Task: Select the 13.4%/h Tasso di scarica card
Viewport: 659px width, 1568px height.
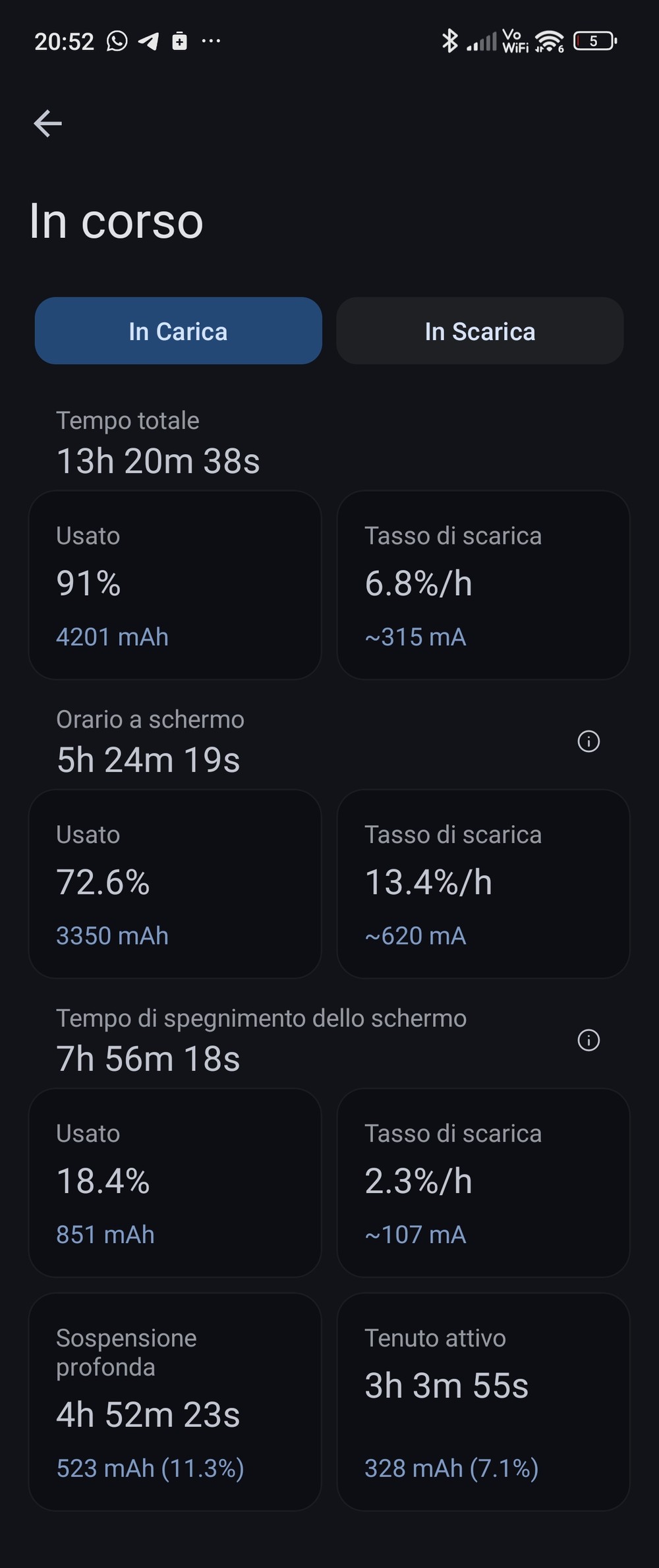Action: click(x=483, y=884)
